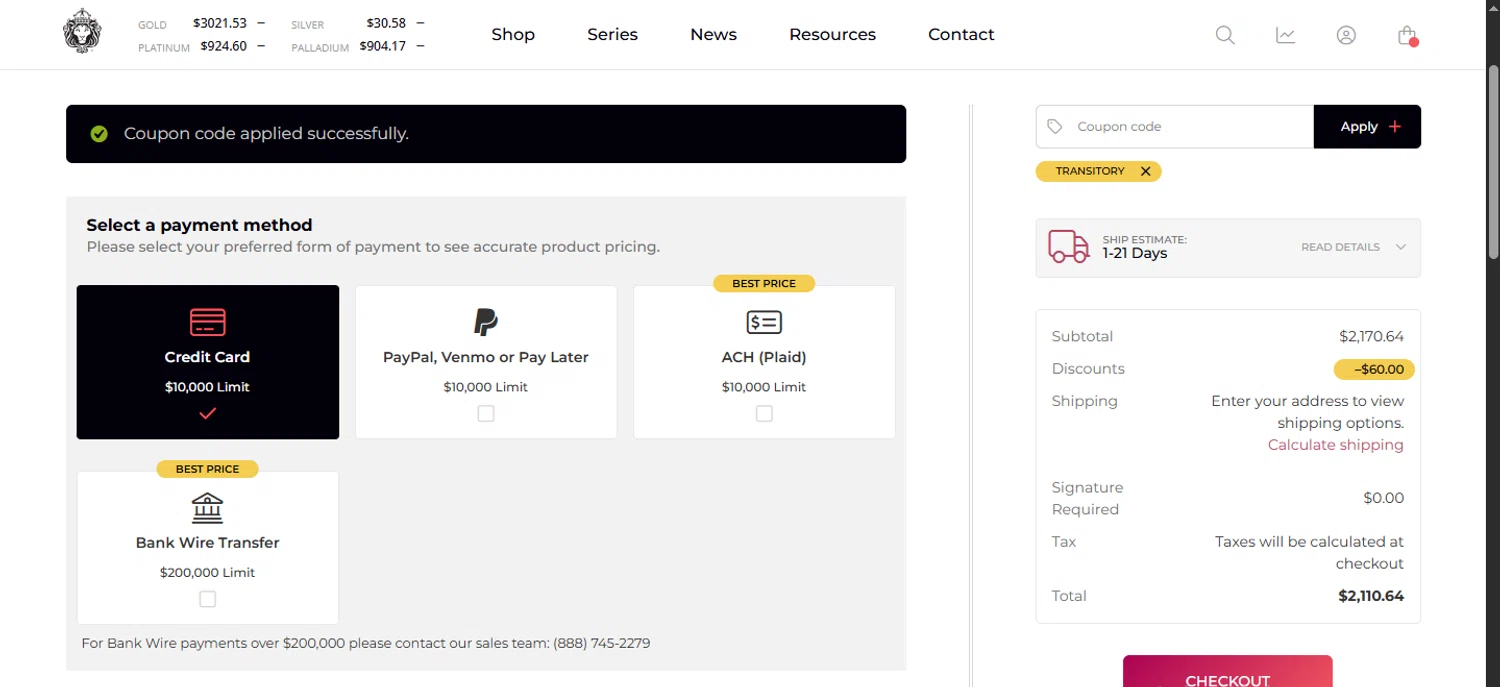Click 'Coupon code applied successfully' message
Image resolution: width=1500 pixels, height=687 pixels.
[x=266, y=134]
